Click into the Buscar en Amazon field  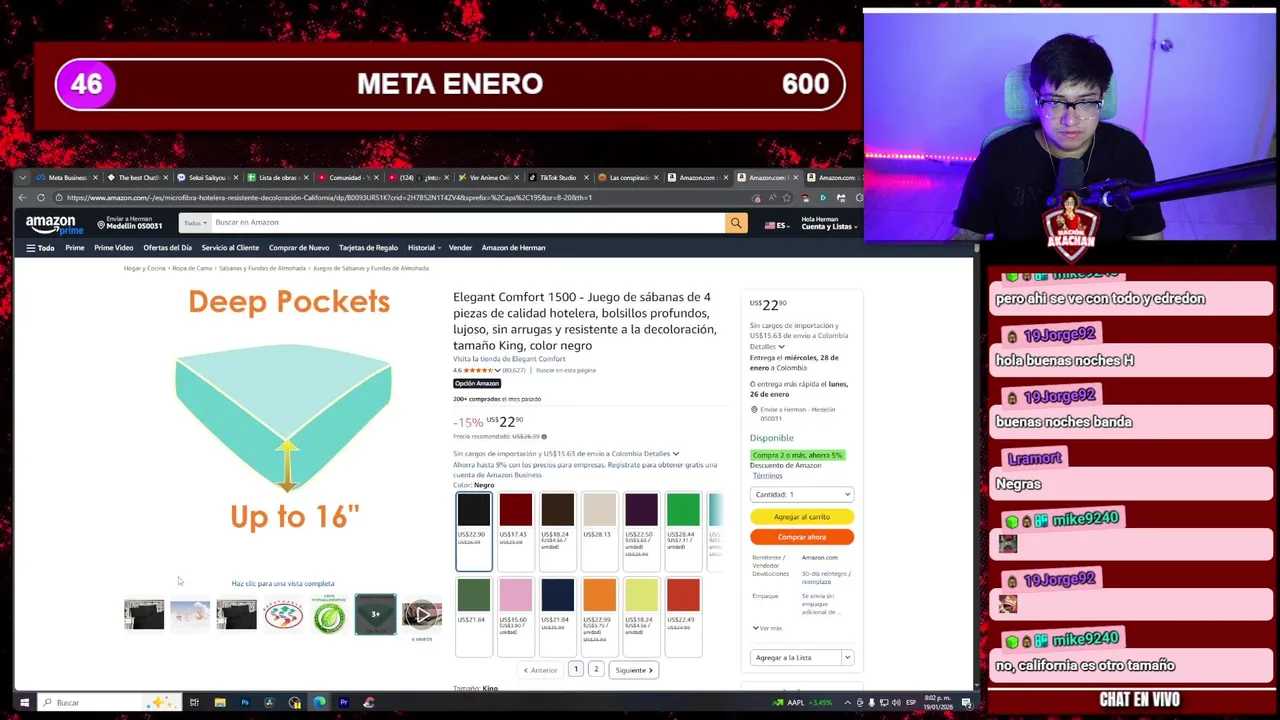466,223
